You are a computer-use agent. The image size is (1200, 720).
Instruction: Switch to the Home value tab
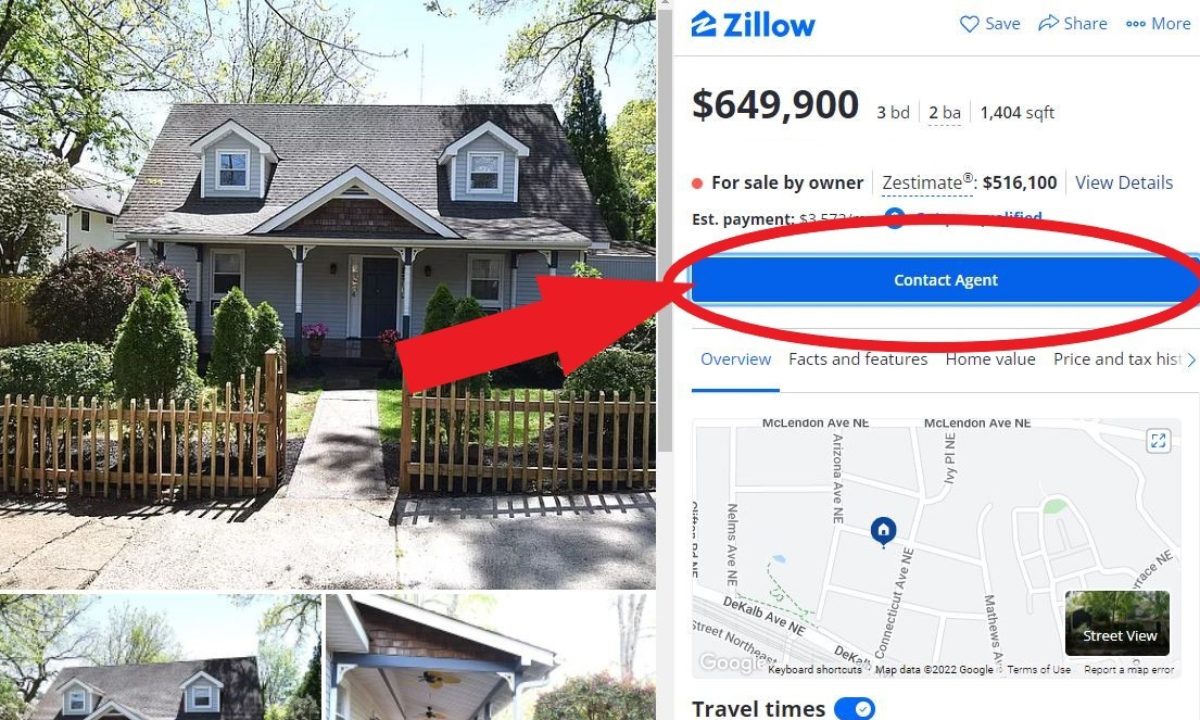click(x=991, y=359)
